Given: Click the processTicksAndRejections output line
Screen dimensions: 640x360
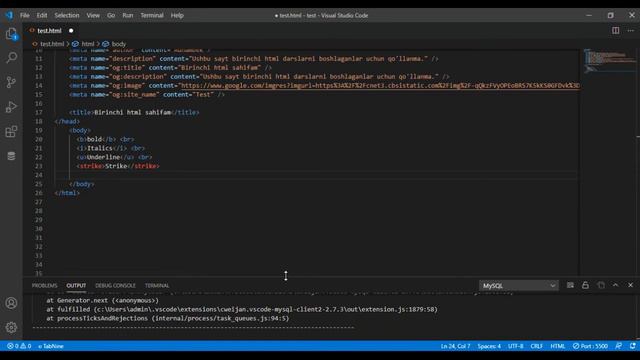Looking at the screenshot, I should point(167,318).
